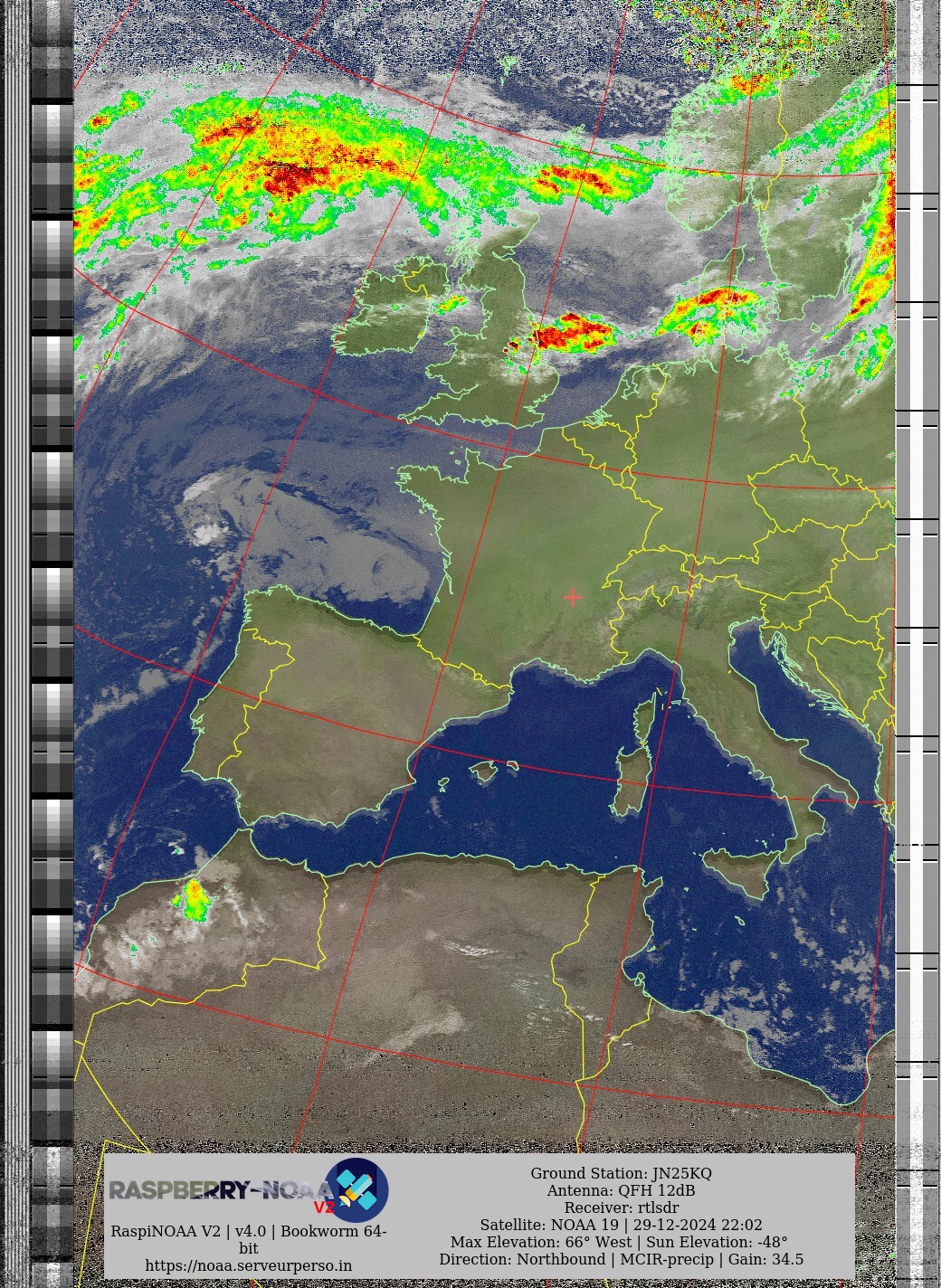Click the red ground station cross marker
The image size is (941, 1288).
573,597
